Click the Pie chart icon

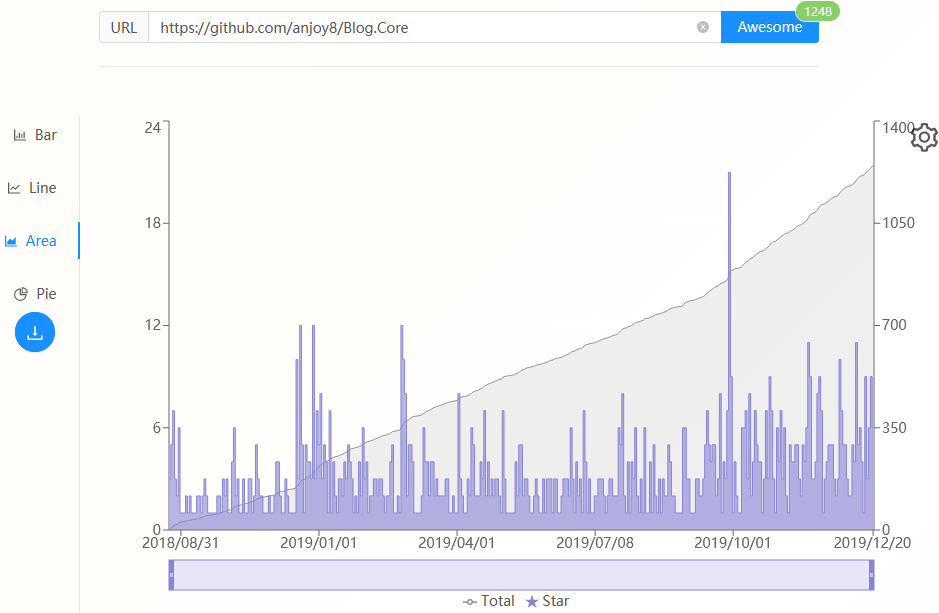click(x=21, y=294)
